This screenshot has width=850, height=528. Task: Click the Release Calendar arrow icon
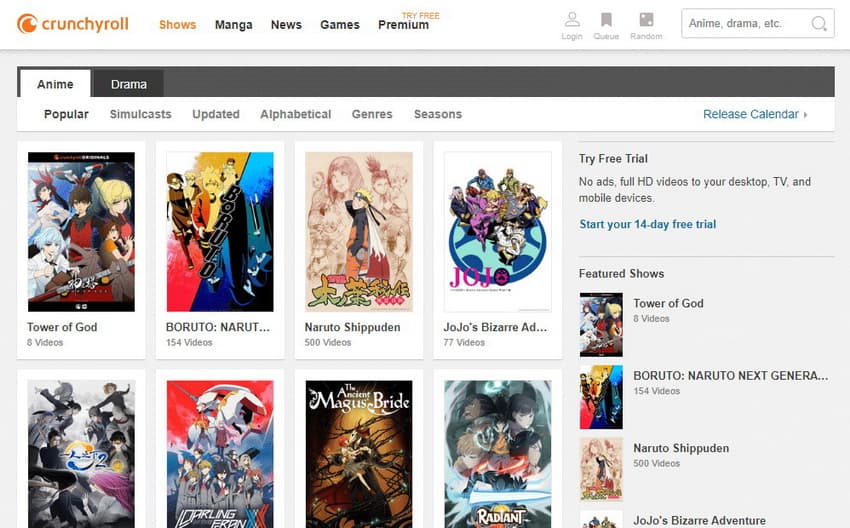point(806,114)
